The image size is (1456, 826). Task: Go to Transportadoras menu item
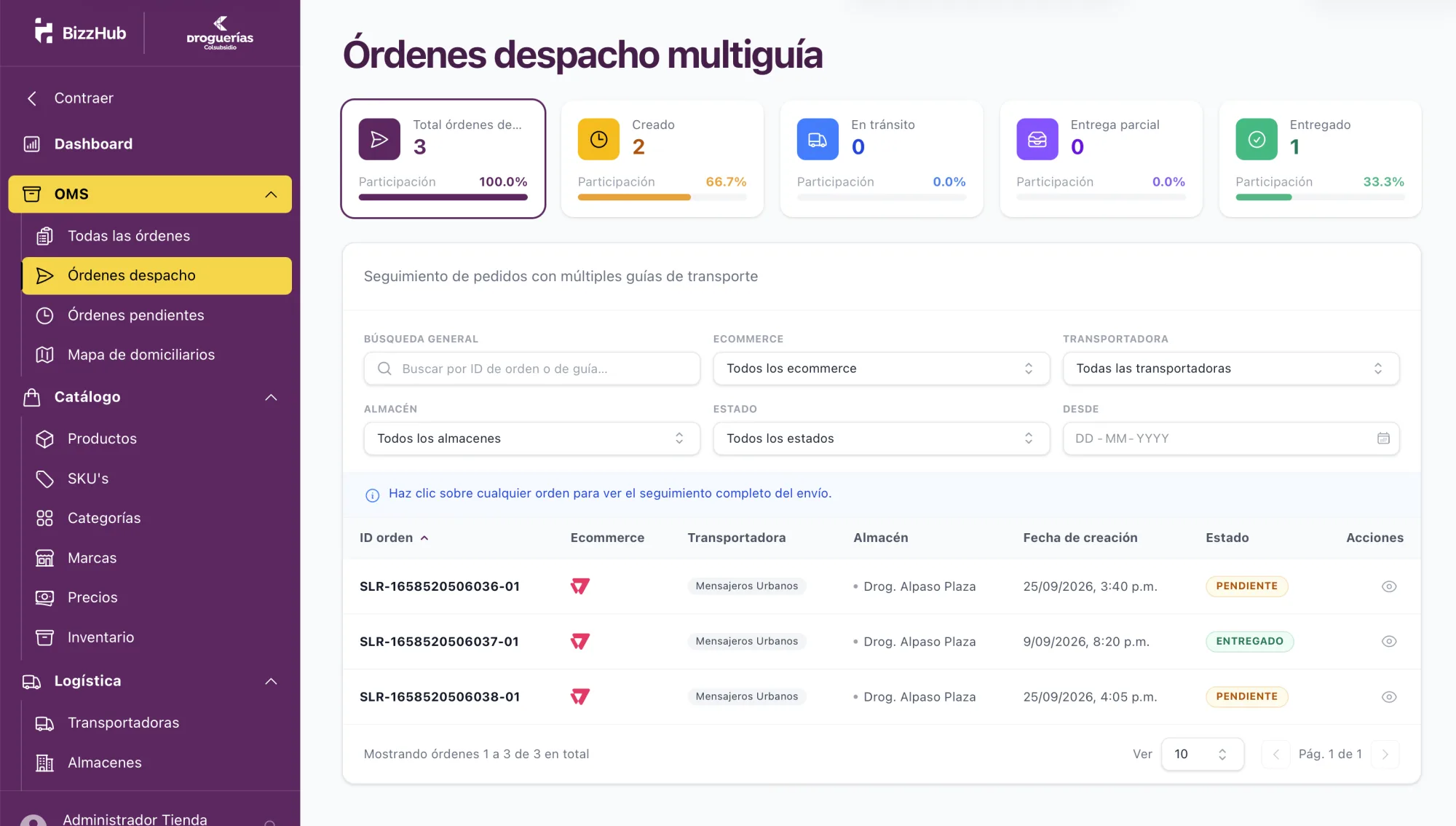[x=157, y=723]
